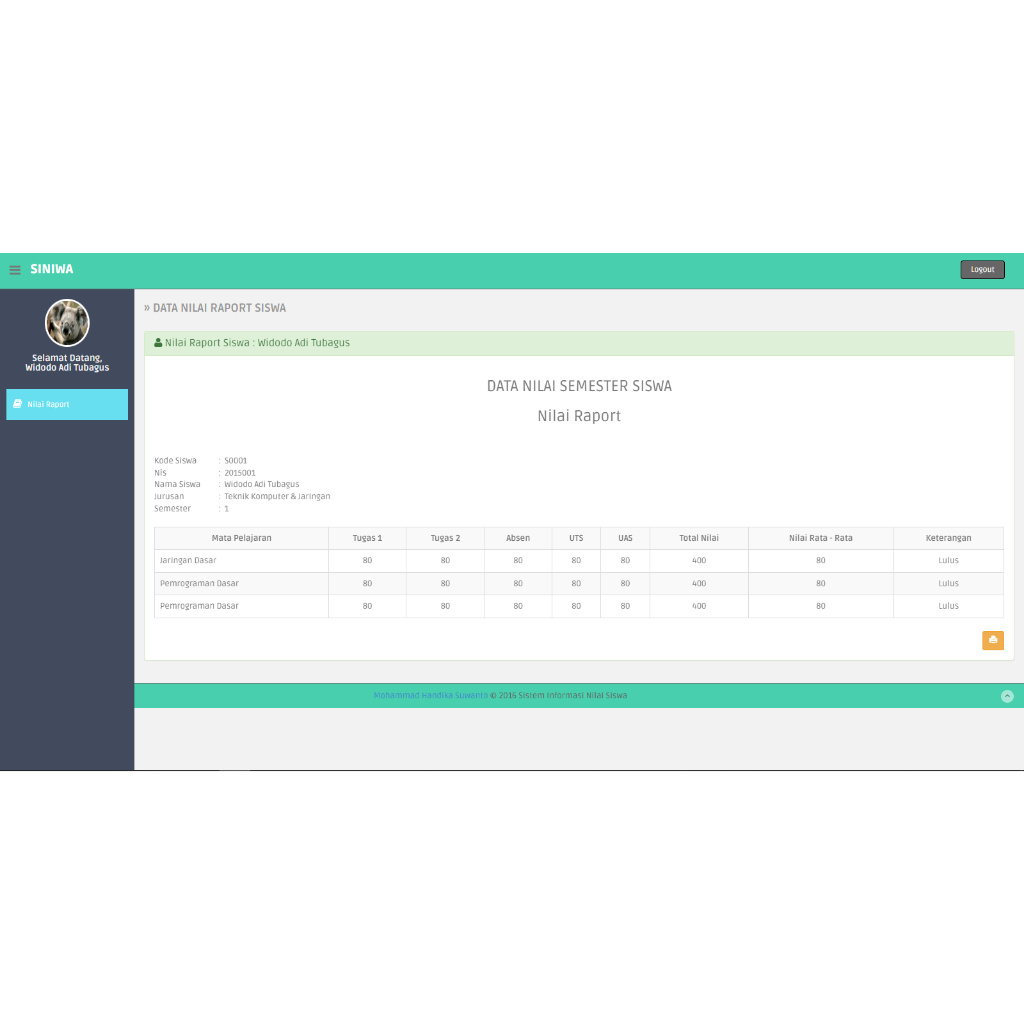Click the Nilai Rata - Rata header cell
The width and height of the screenshot is (1024, 1024).
click(x=820, y=537)
